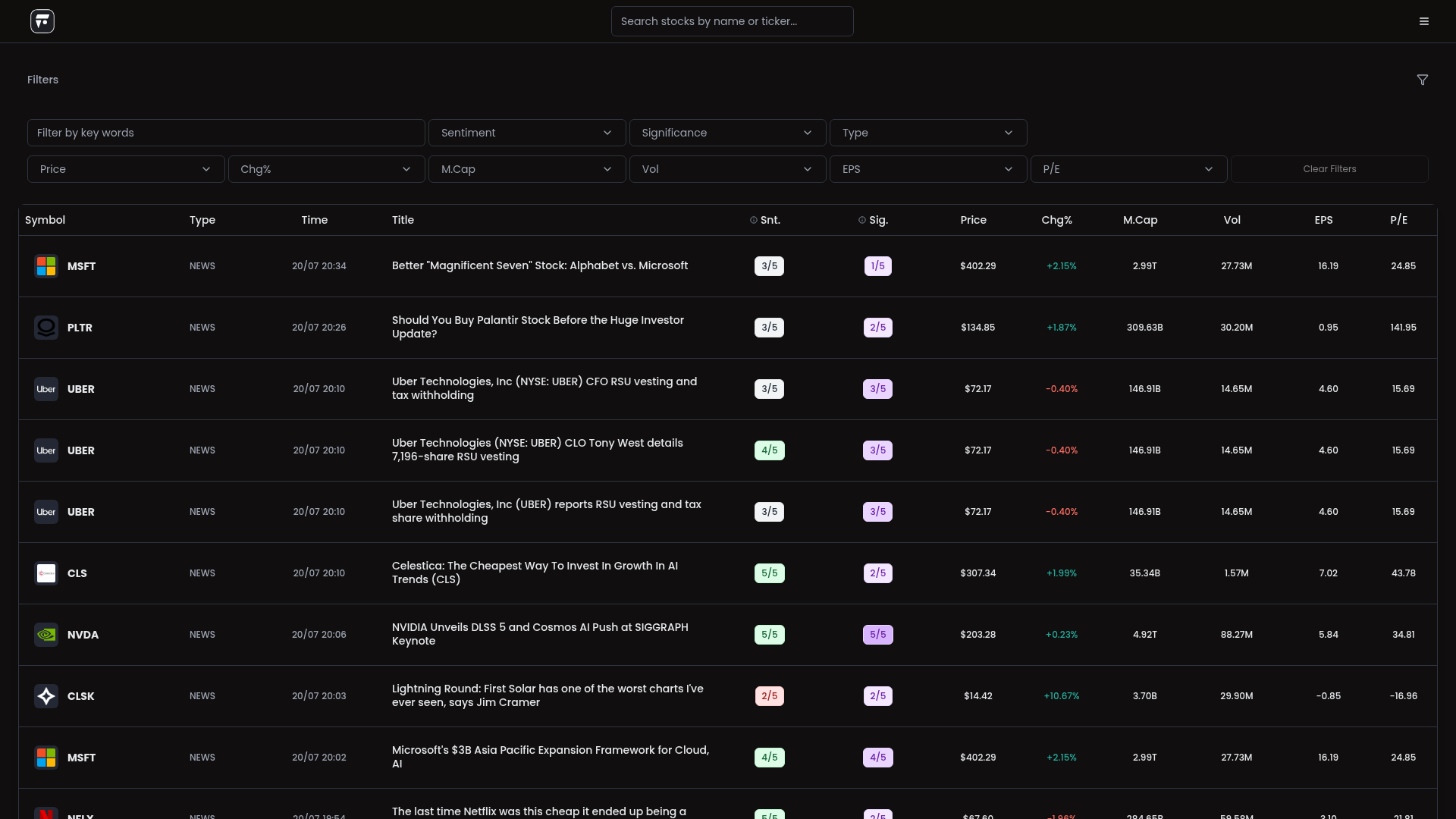
Task: Click 4/5 sentiment badge in Tony West row
Action: coord(769,450)
